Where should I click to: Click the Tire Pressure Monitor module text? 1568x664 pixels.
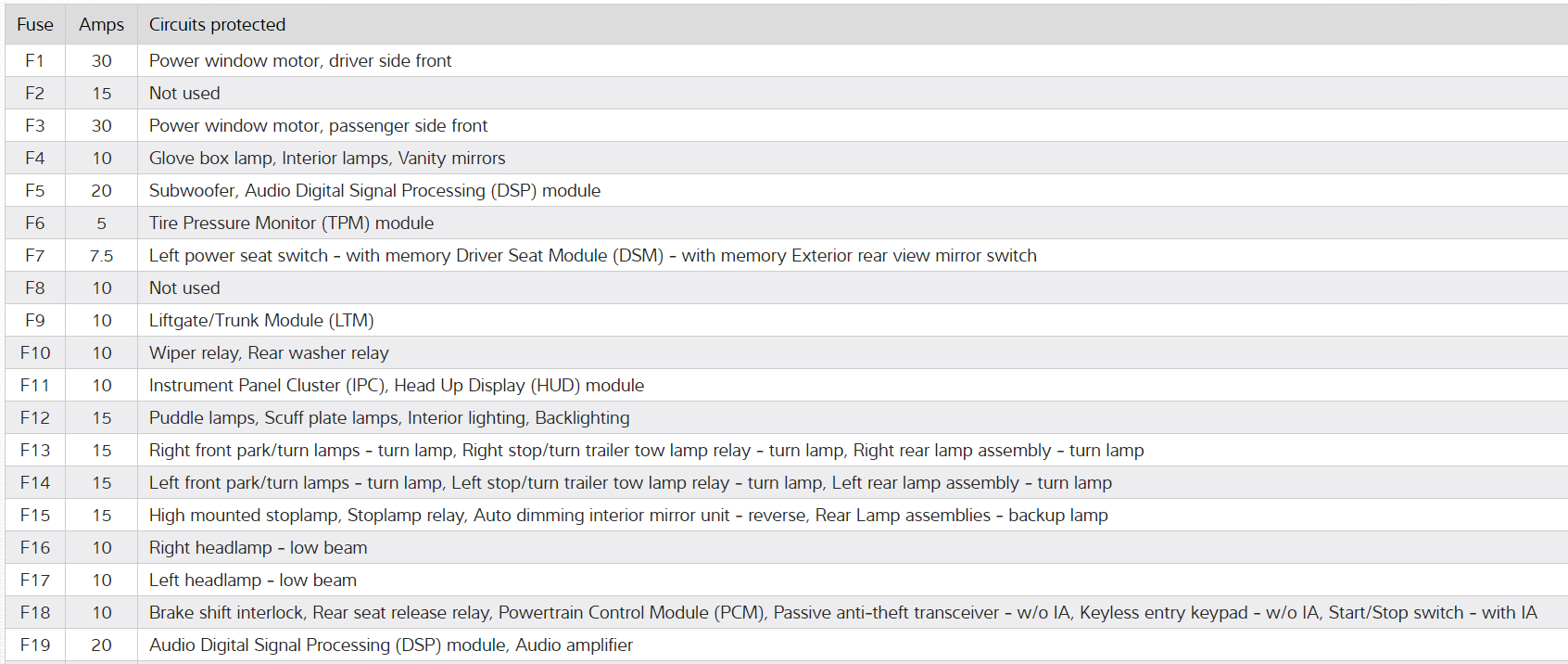coord(291,223)
